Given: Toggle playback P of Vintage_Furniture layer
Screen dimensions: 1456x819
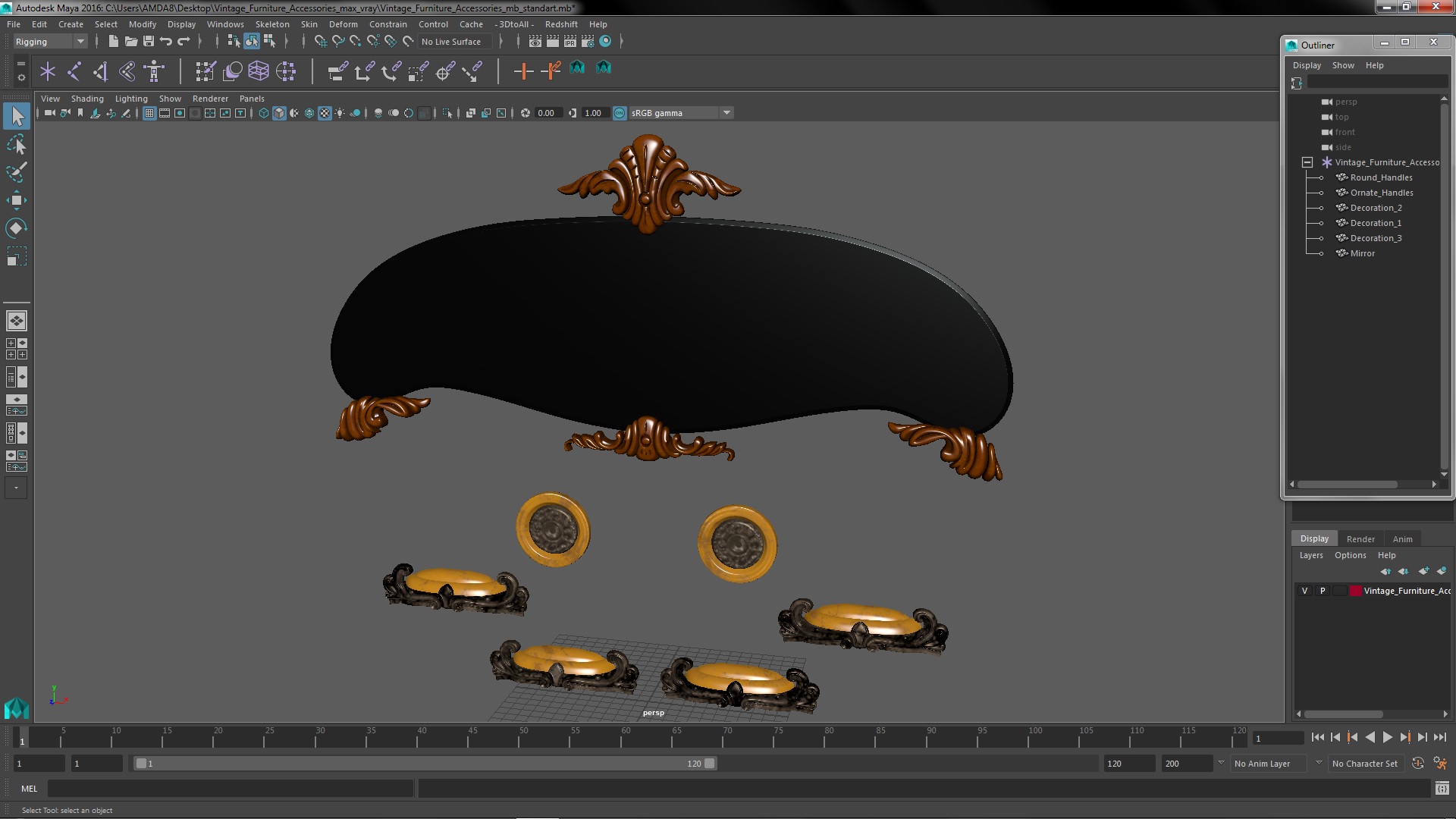Looking at the screenshot, I should click(1323, 591).
